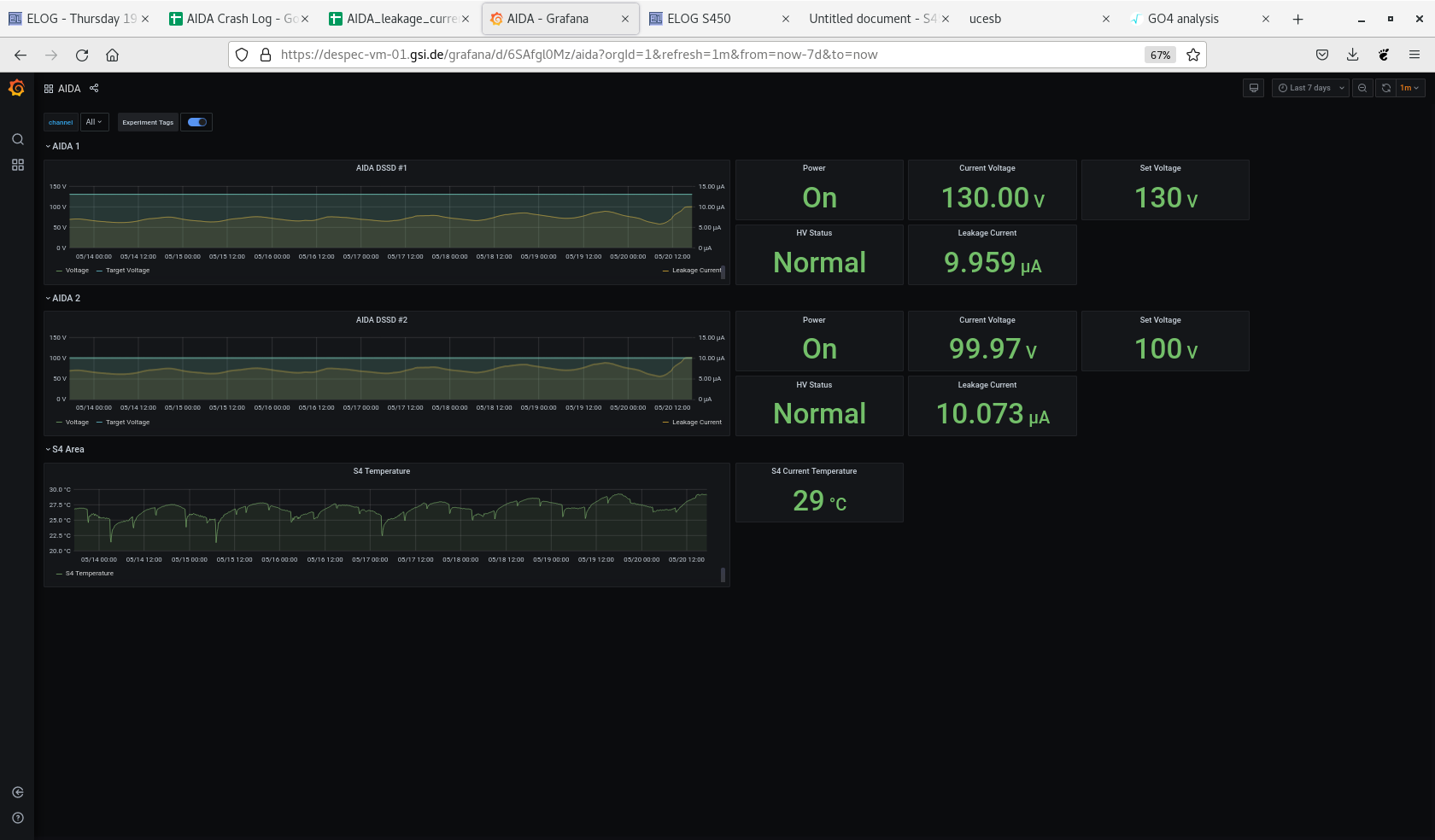Image resolution: width=1435 pixels, height=840 pixels.
Task: Switch to the ELOG S450 browser tab
Action: pyautogui.click(x=699, y=19)
